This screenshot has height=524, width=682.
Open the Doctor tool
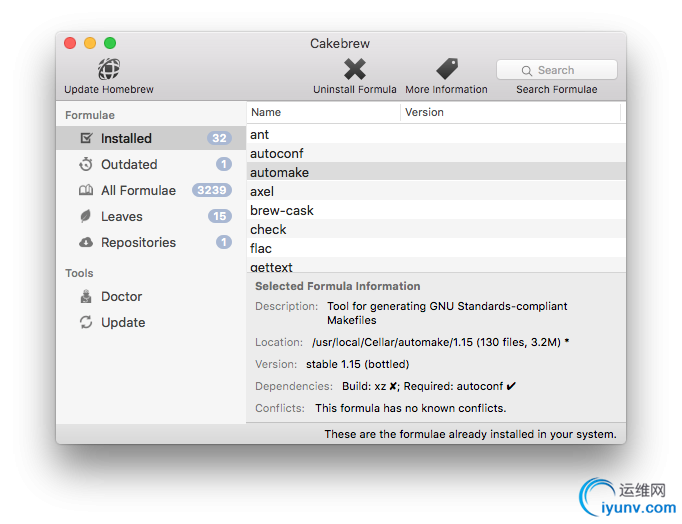click(151, 297)
